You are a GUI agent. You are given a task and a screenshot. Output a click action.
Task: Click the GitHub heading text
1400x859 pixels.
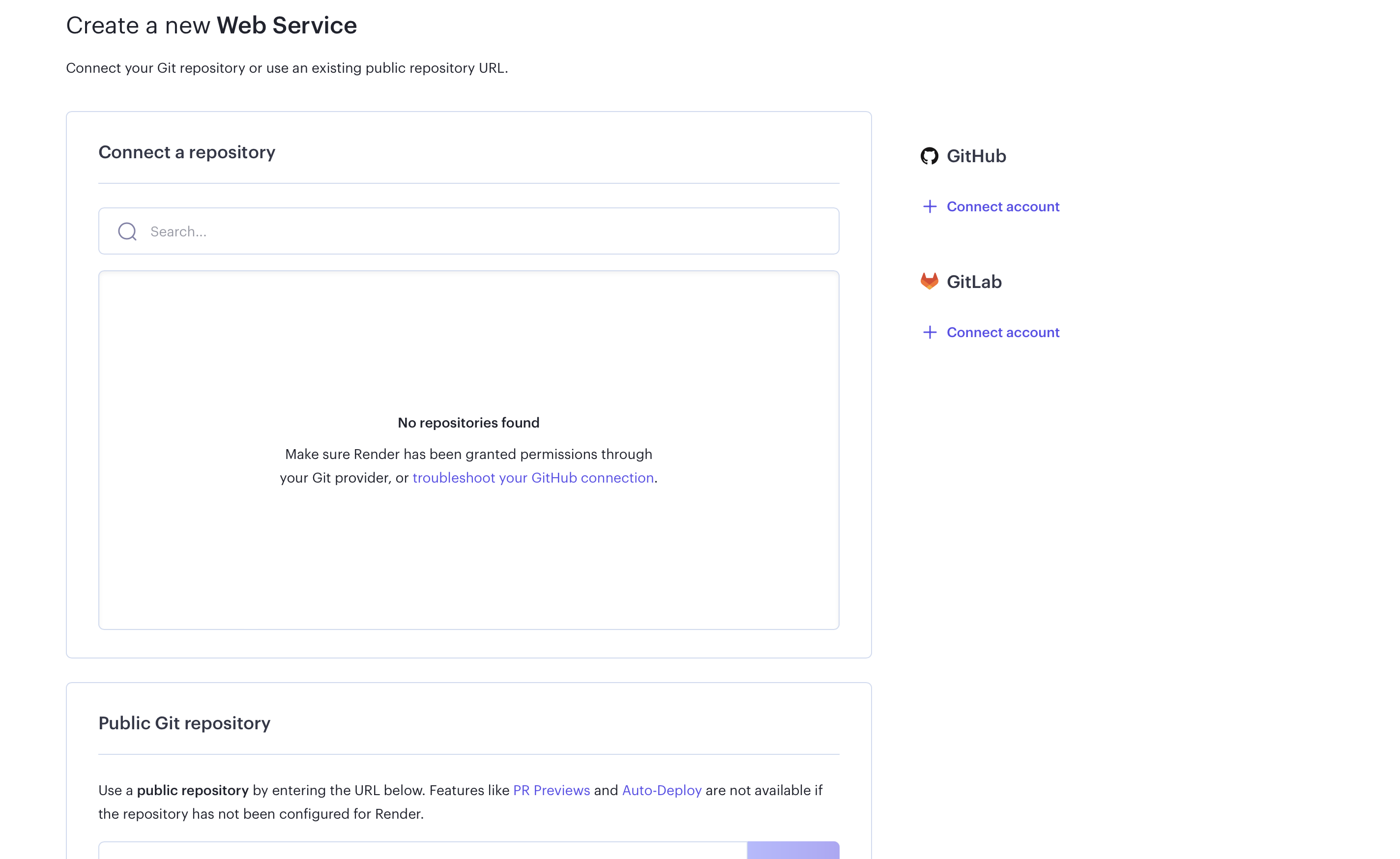click(x=976, y=156)
